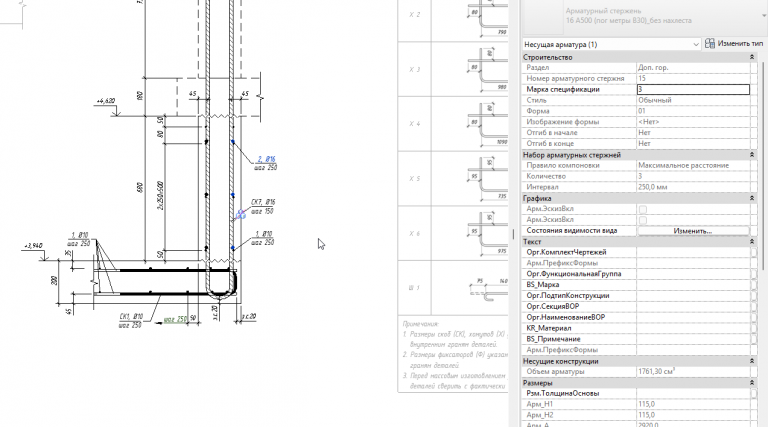768x427 pixels.
Task: Click Изменить... for Состояния видимости вида
Action: (693, 231)
